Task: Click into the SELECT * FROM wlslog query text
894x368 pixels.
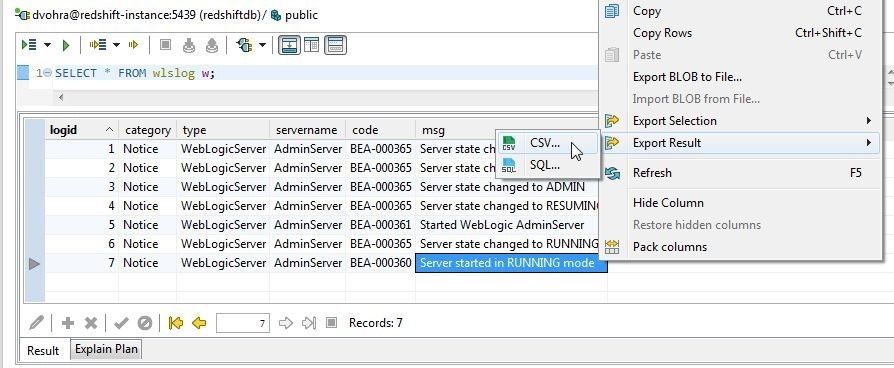Action: click(135, 73)
